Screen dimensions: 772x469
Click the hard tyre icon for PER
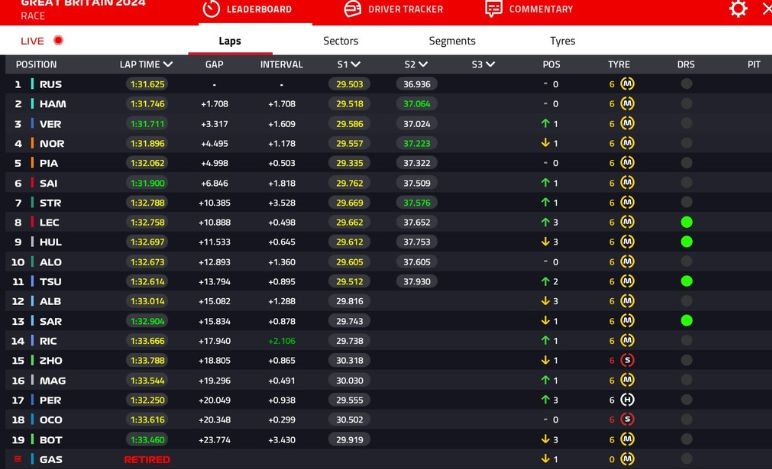pyautogui.click(x=627, y=399)
